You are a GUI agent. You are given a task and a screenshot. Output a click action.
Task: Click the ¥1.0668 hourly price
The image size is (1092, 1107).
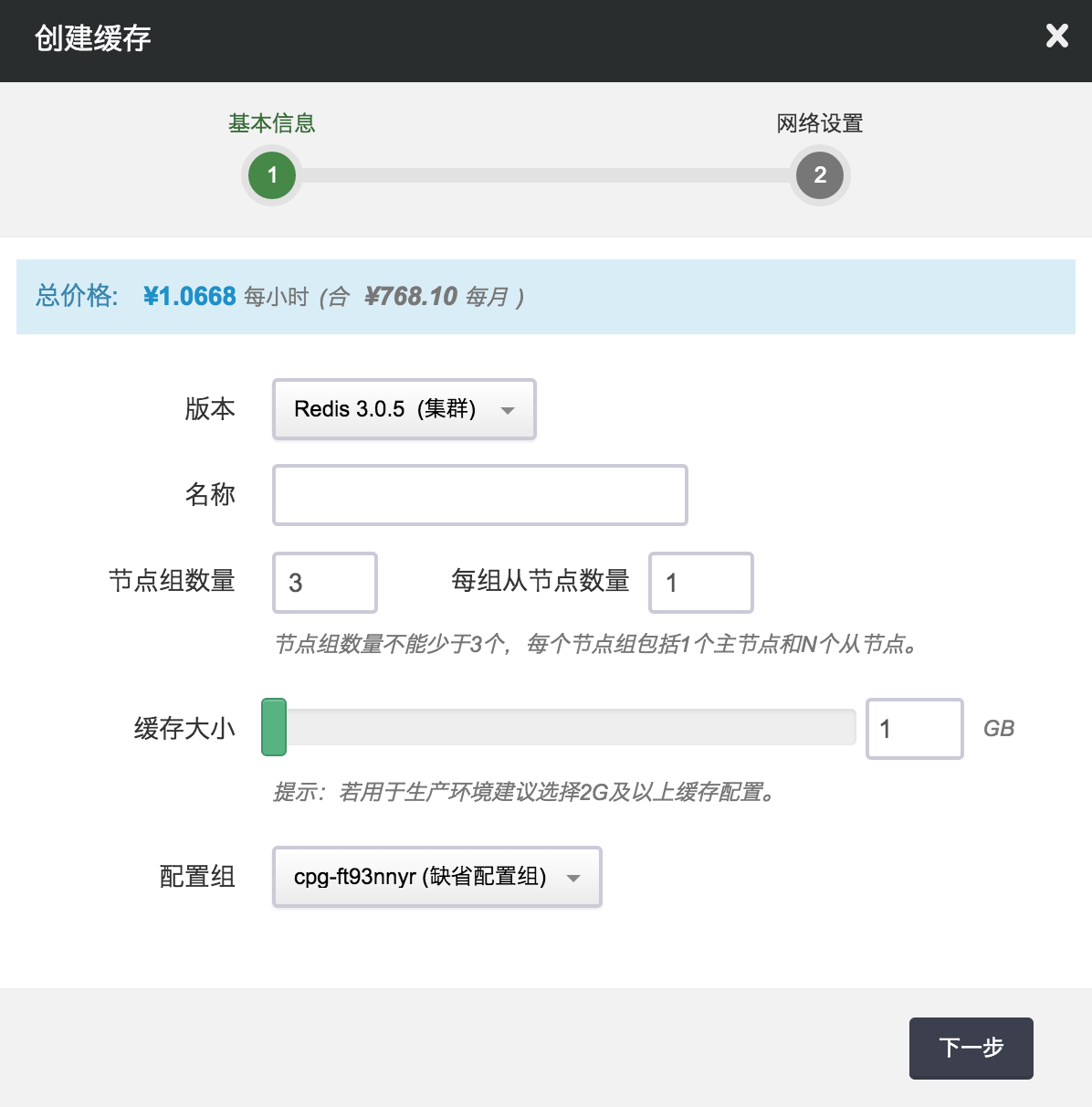pyautogui.click(x=190, y=296)
